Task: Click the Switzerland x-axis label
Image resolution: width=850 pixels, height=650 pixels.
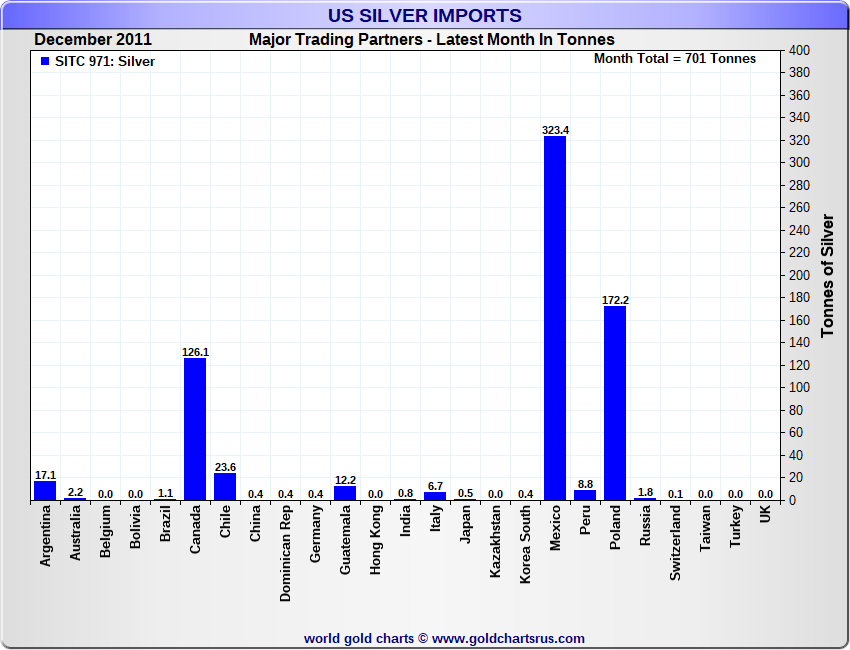Action: (x=675, y=542)
